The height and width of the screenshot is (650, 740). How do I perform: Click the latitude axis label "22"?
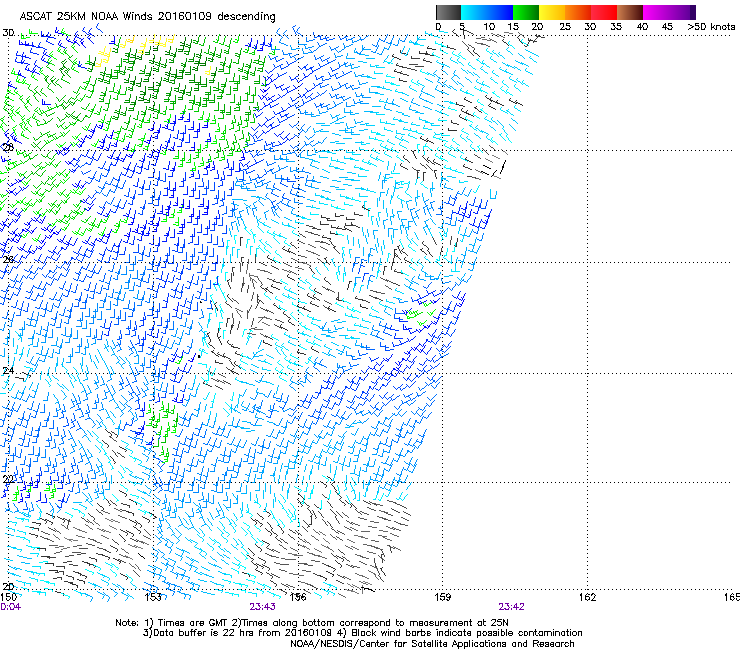coord(8,480)
